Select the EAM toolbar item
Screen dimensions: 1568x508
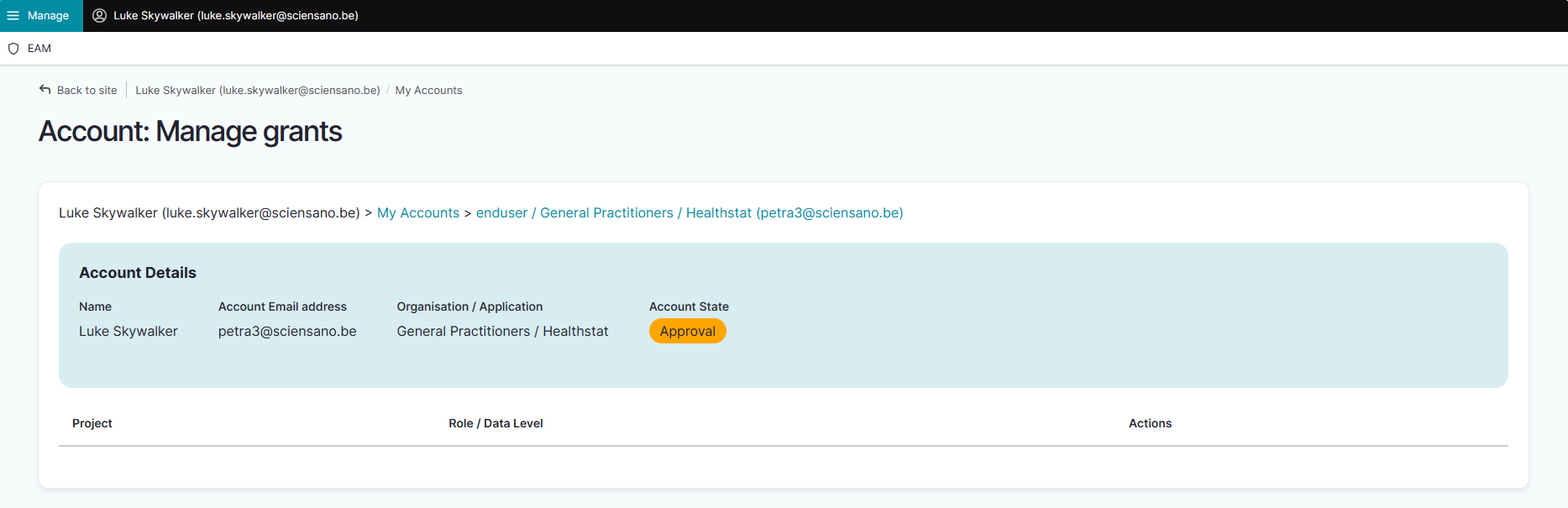[39, 49]
